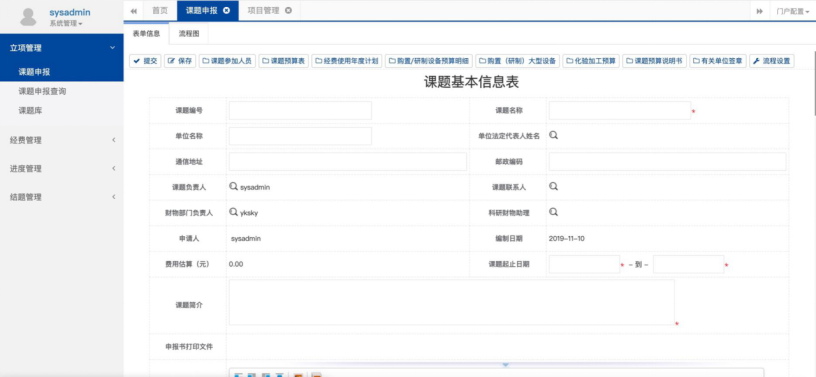The width and height of the screenshot is (816, 377).
Task: Click the 课题名称 input field
Action: coord(620,110)
